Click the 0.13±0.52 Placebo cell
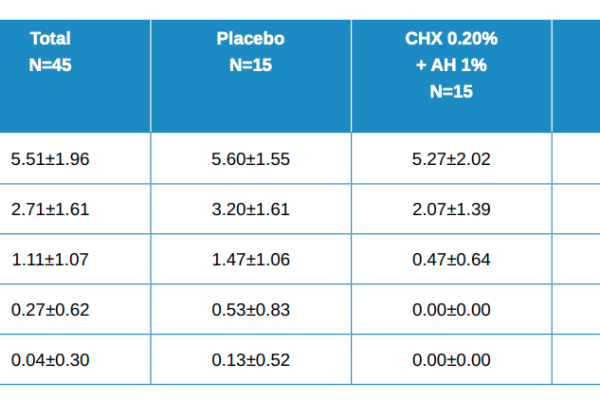This screenshot has height=400, width=600. pyautogui.click(x=250, y=360)
